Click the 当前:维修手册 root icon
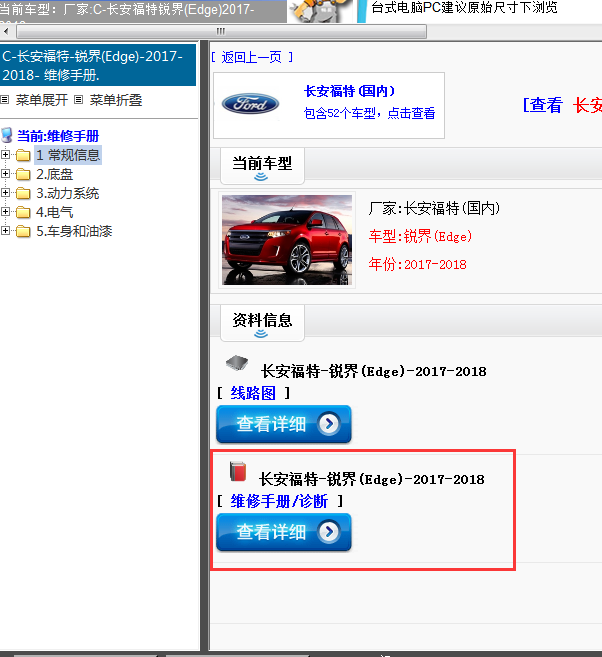The height and width of the screenshot is (657, 602). (7, 136)
